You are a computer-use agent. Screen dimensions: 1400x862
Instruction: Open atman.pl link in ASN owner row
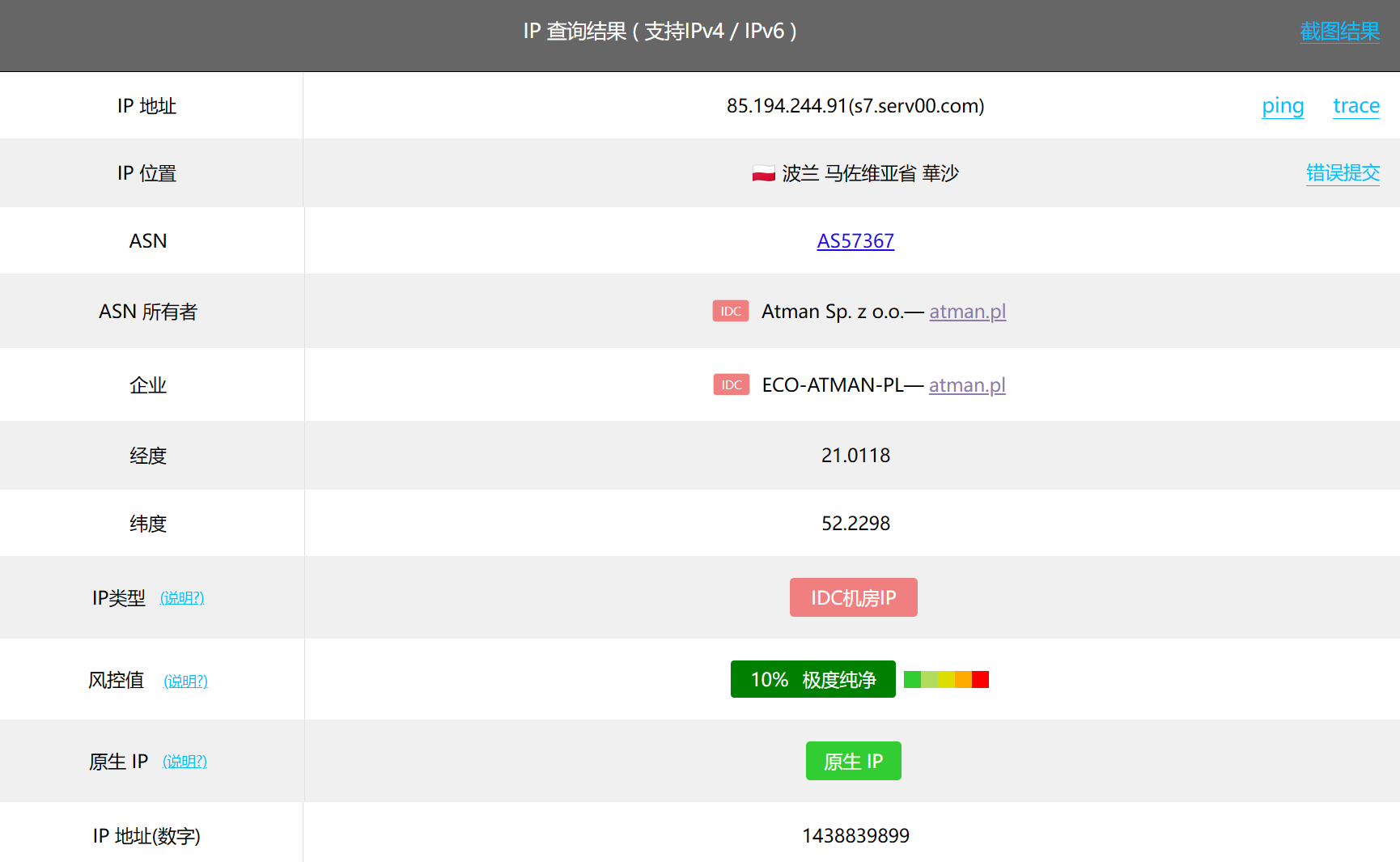(x=967, y=312)
